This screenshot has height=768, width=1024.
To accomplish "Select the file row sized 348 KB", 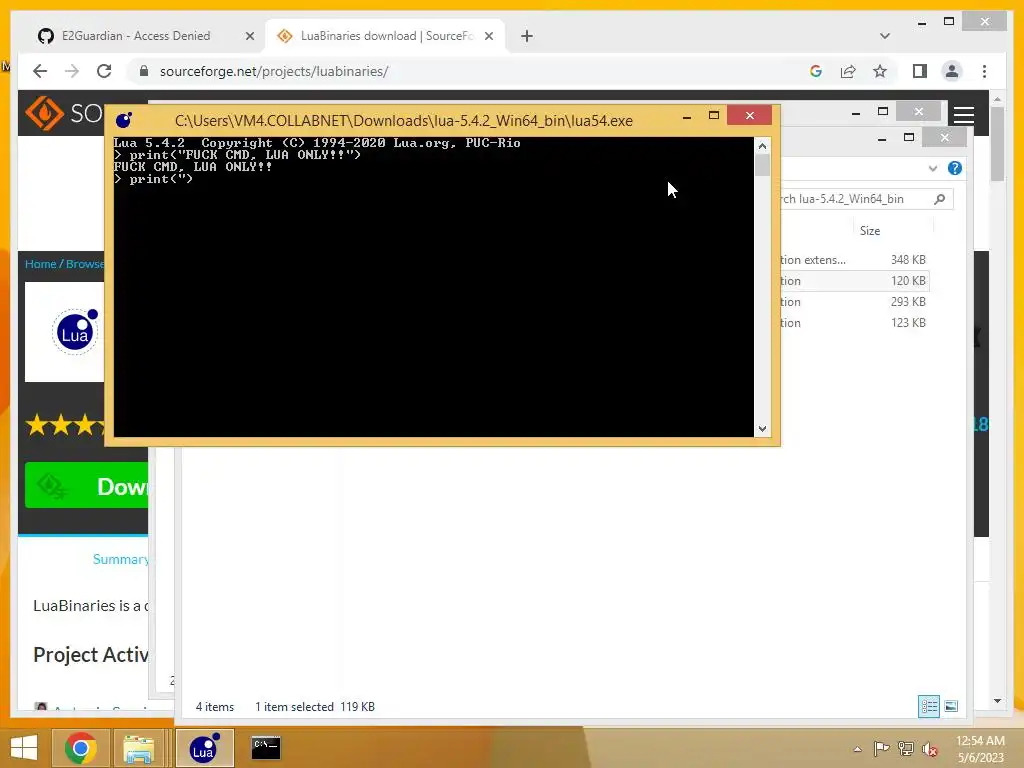I will coord(854,260).
